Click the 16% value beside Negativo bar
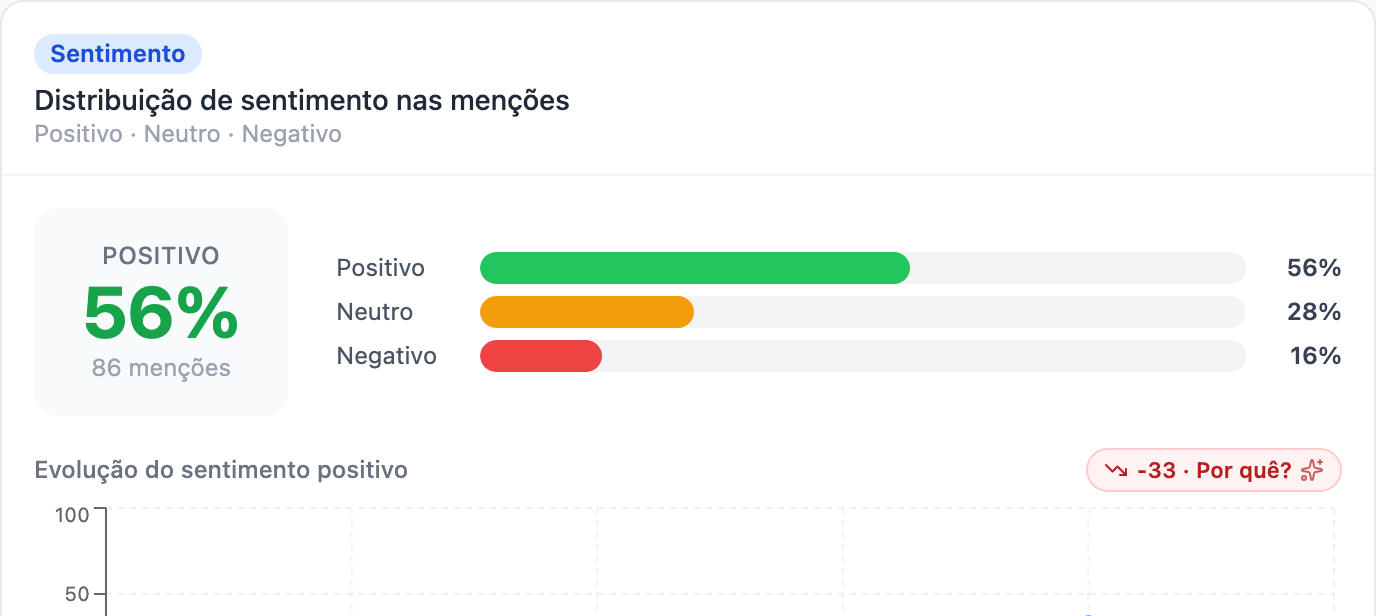This screenshot has width=1376, height=616. [1315, 356]
